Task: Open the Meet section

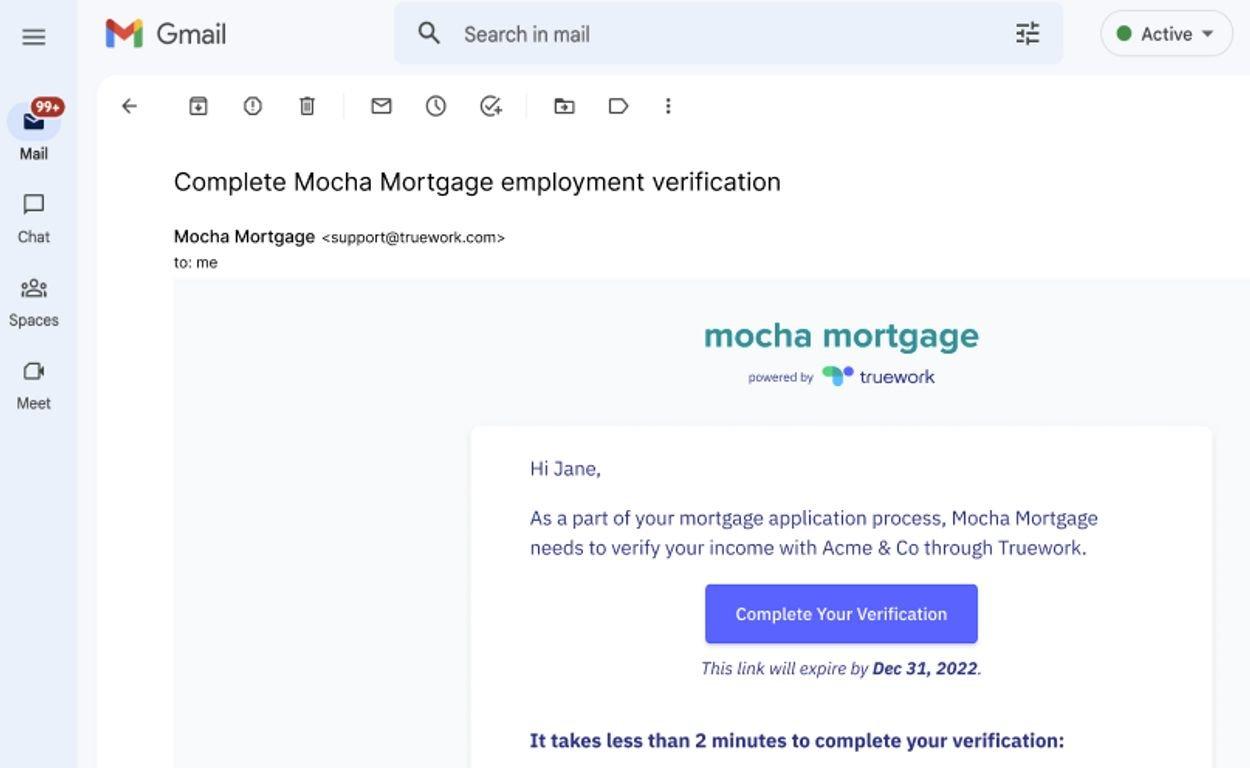Action: (x=34, y=385)
